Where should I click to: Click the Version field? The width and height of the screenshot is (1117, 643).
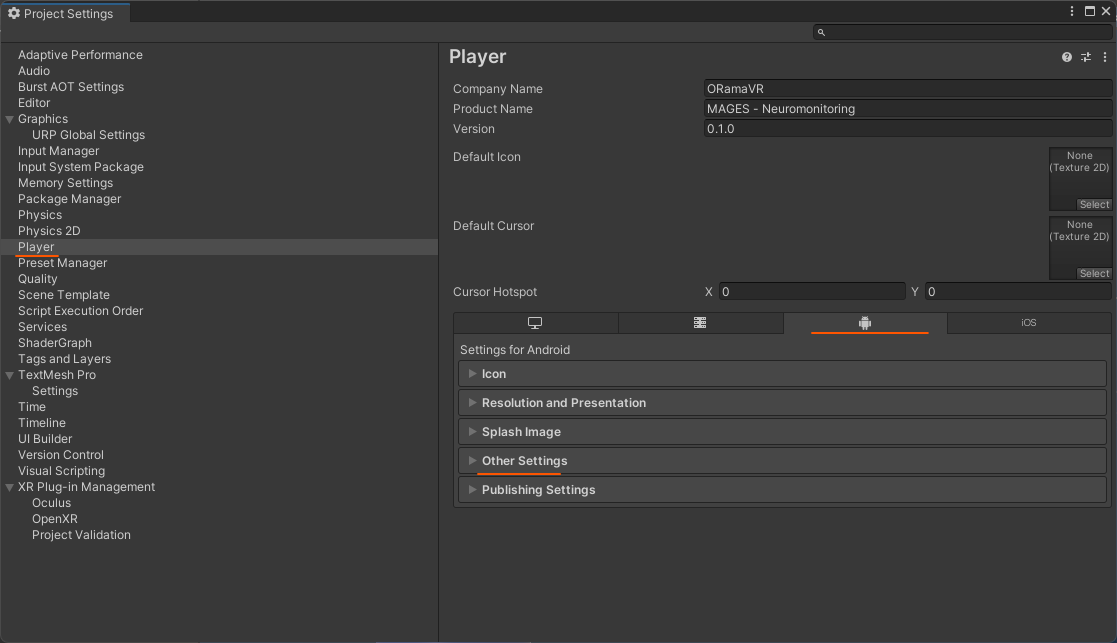(908, 129)
